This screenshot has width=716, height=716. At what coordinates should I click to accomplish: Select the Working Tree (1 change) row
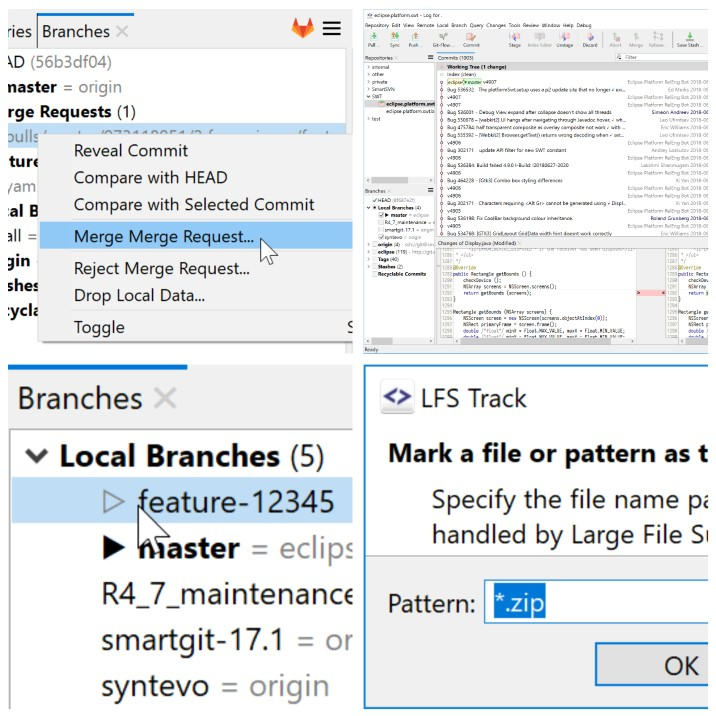coord(572,67)
